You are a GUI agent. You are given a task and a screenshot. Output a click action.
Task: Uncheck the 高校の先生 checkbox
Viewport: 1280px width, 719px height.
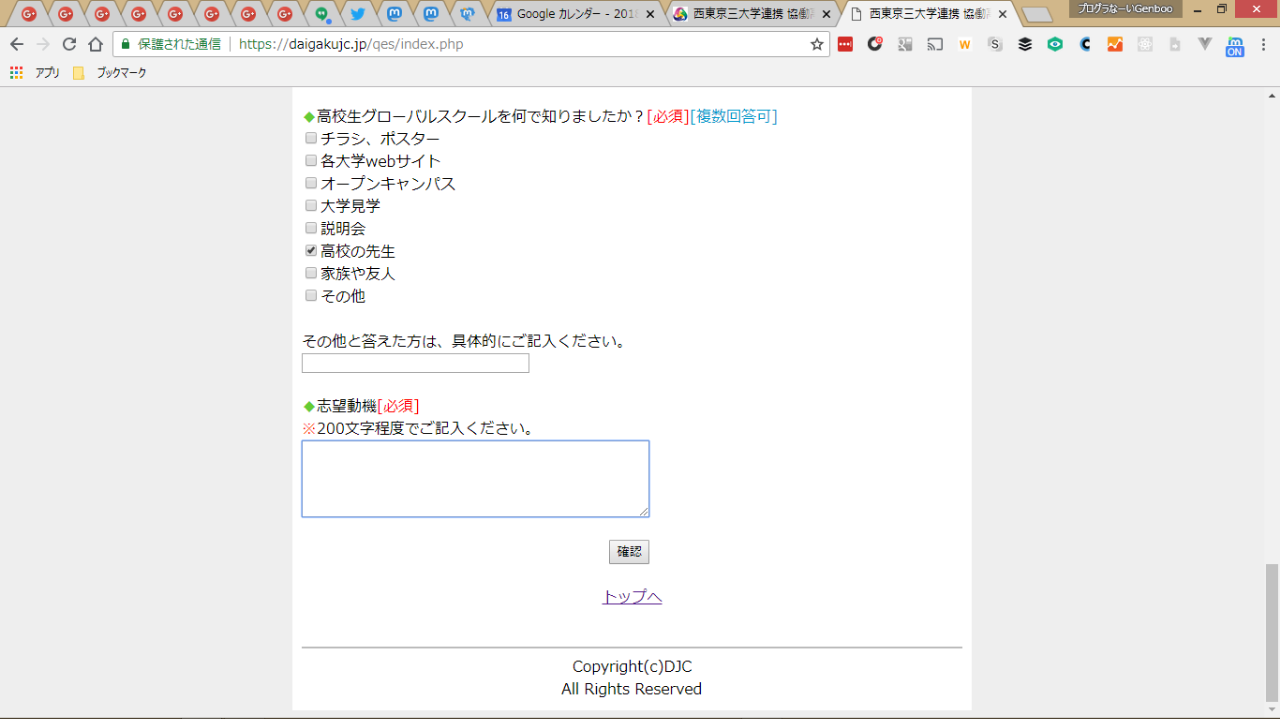pyautogui.click(x=311, y=251)
